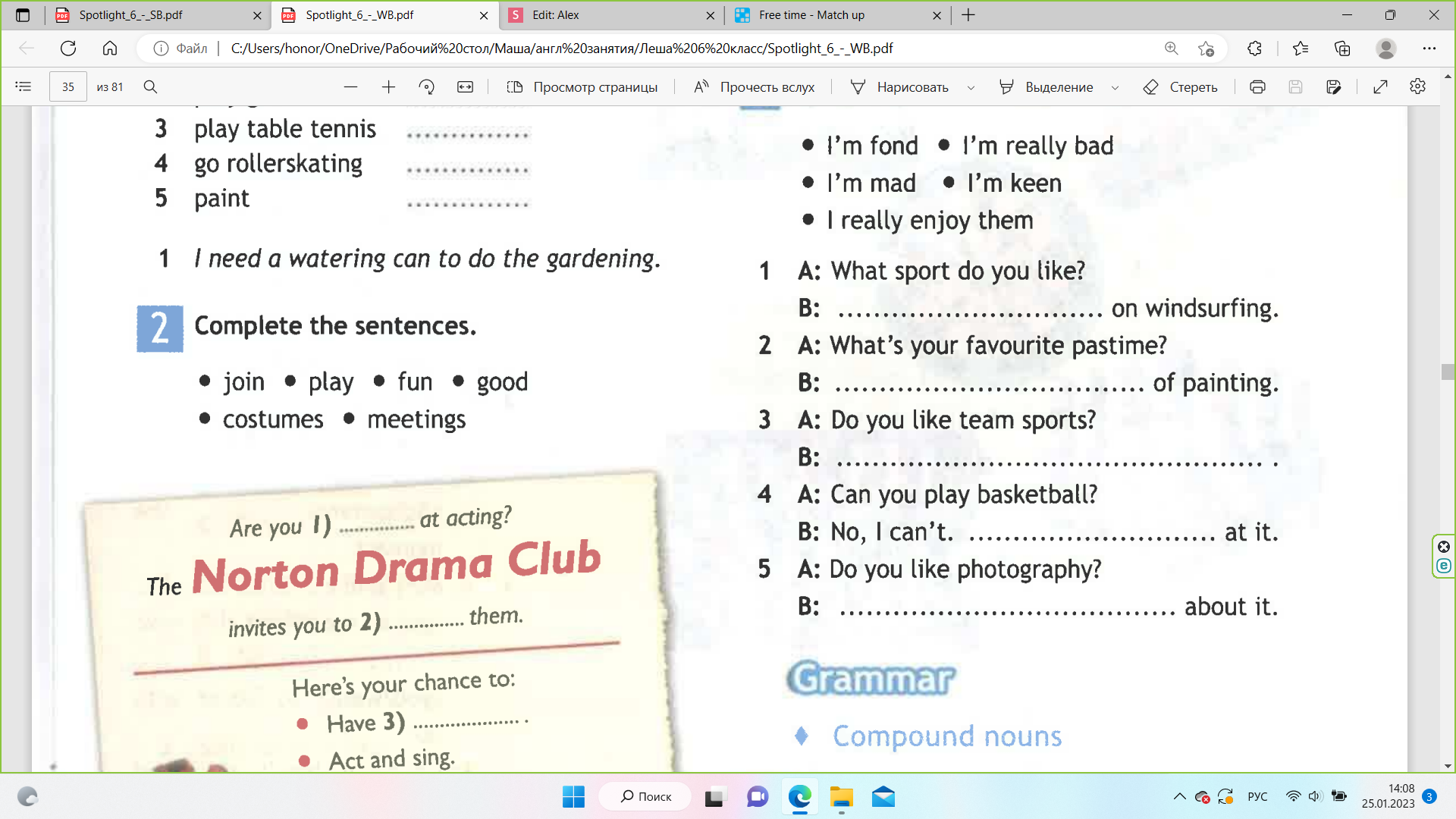Screen dimensions: 1456x819
Task: Open the table of contents sidebar
Action: (24, 87)
